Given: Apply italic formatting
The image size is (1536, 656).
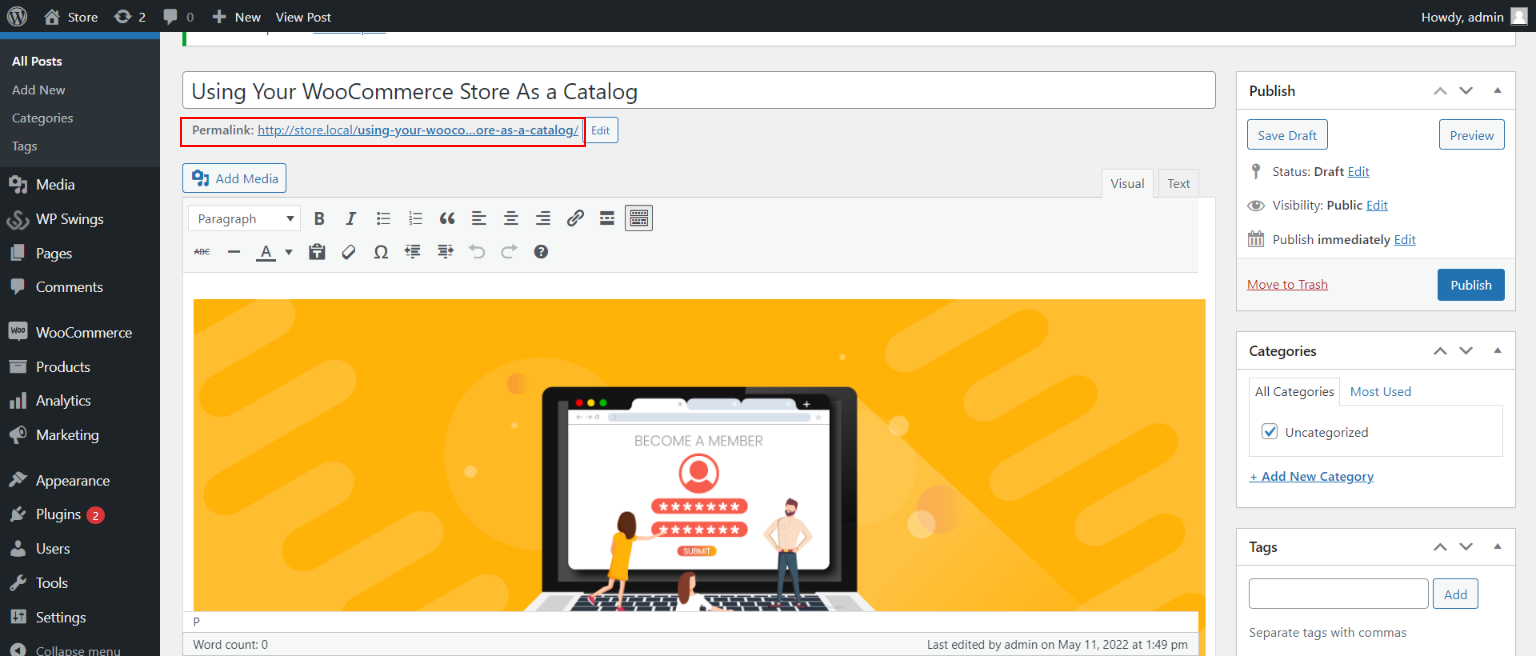Looking at the screenshot, I should click(351, 218).
